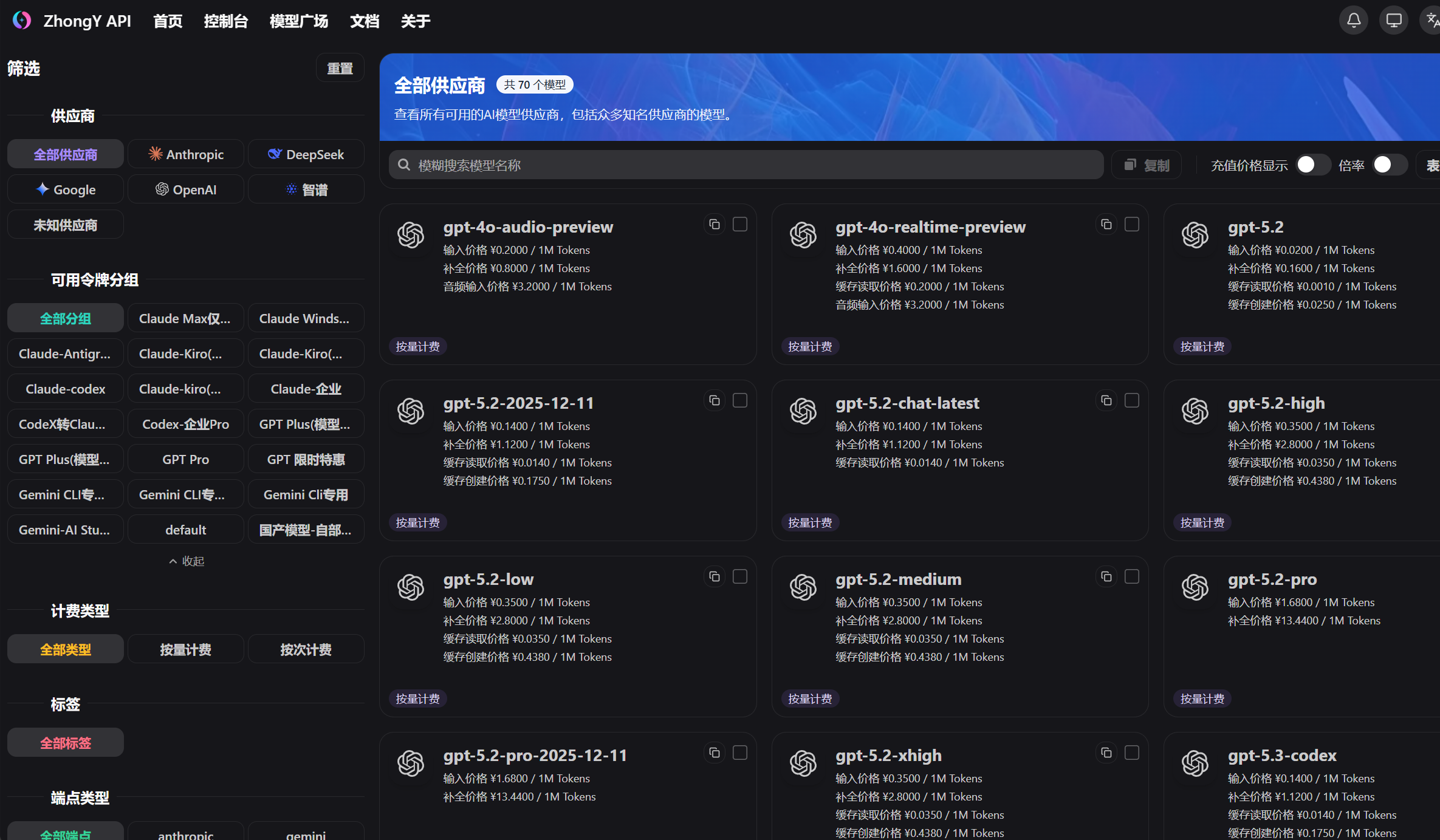Click the 共 70 个模型 badge

coord(535,84)
